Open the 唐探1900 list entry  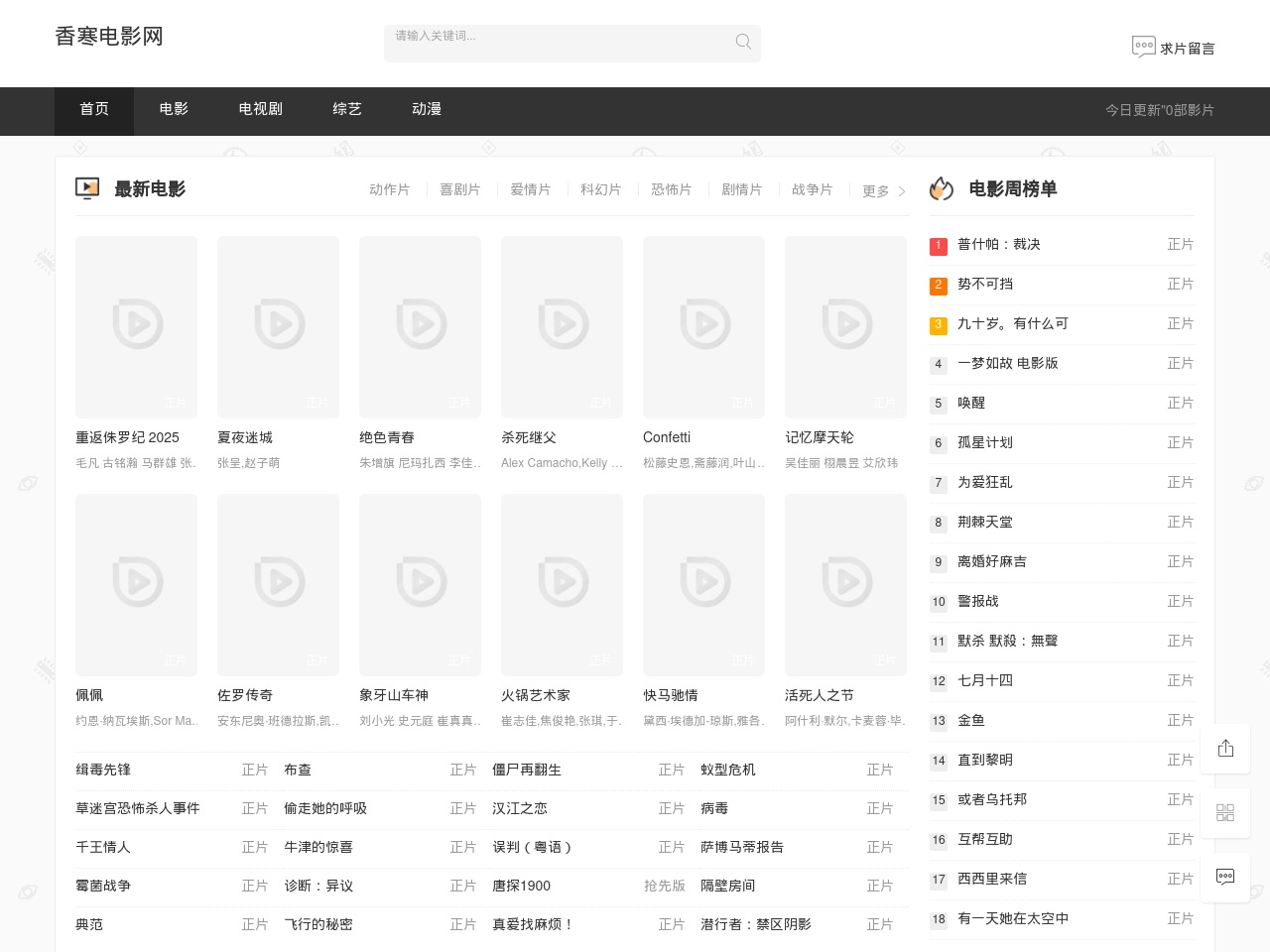point(521,886)
